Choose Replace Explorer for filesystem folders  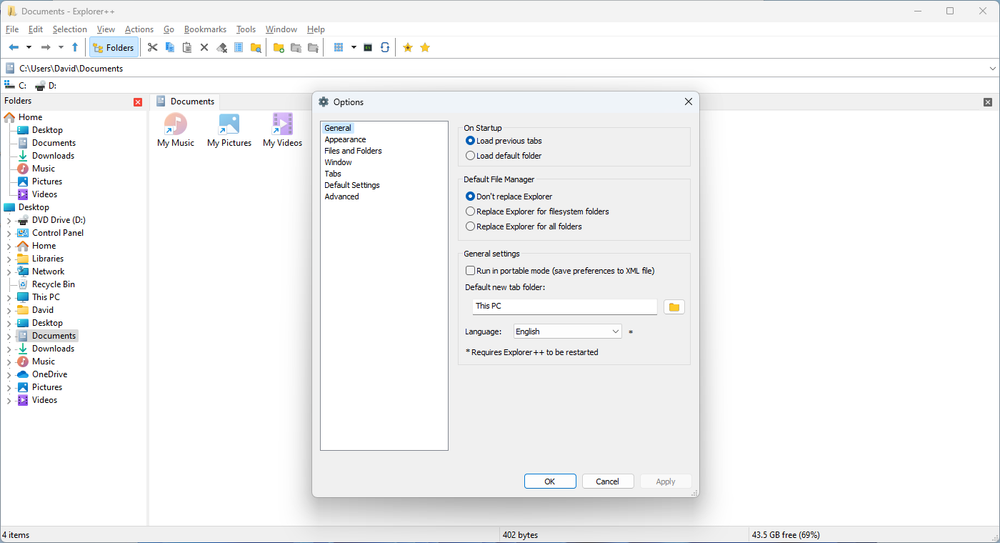[x=537, y=211]
